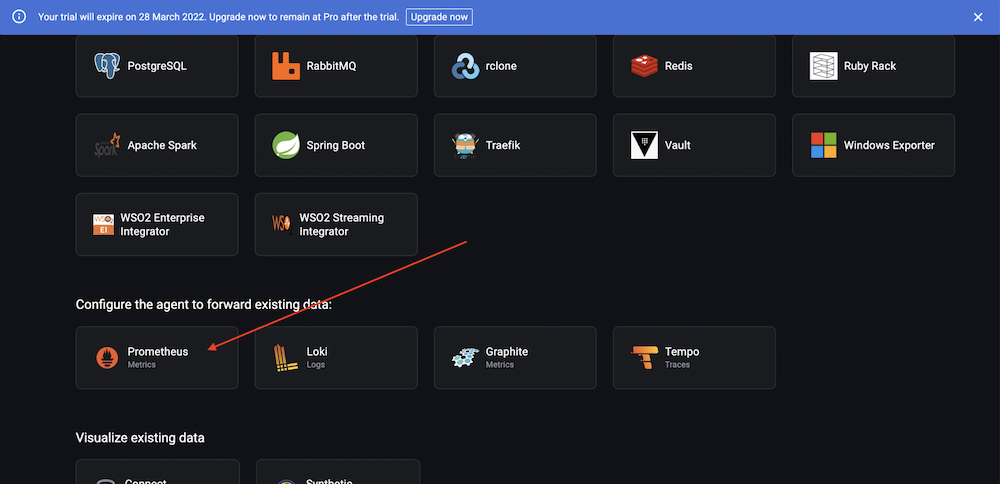The height and width of the screenshot is (484, 1000).
Task: Select the rclone integration card
Action: pos(515,66)
